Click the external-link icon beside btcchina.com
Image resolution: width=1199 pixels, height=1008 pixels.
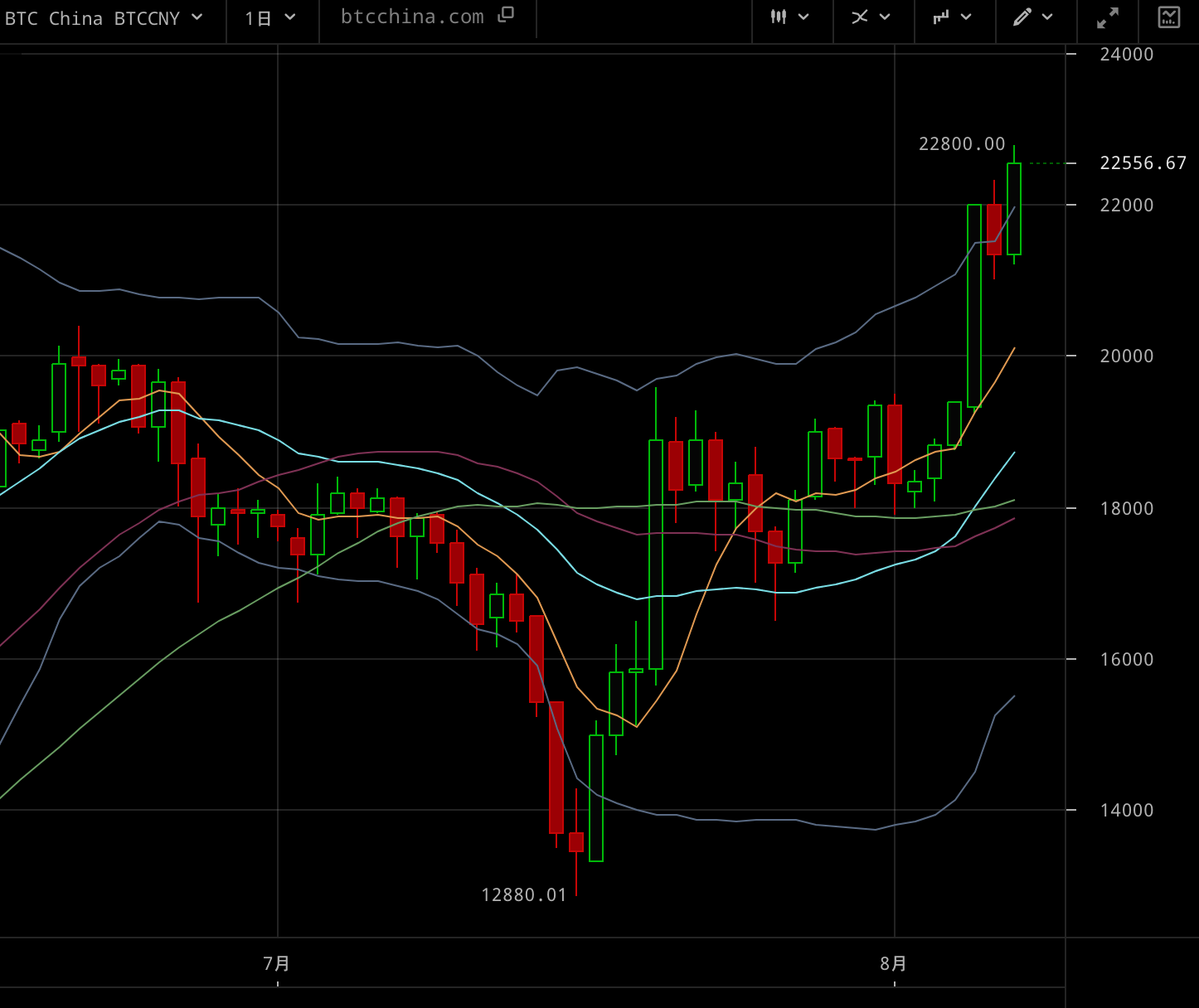[506, 15]
